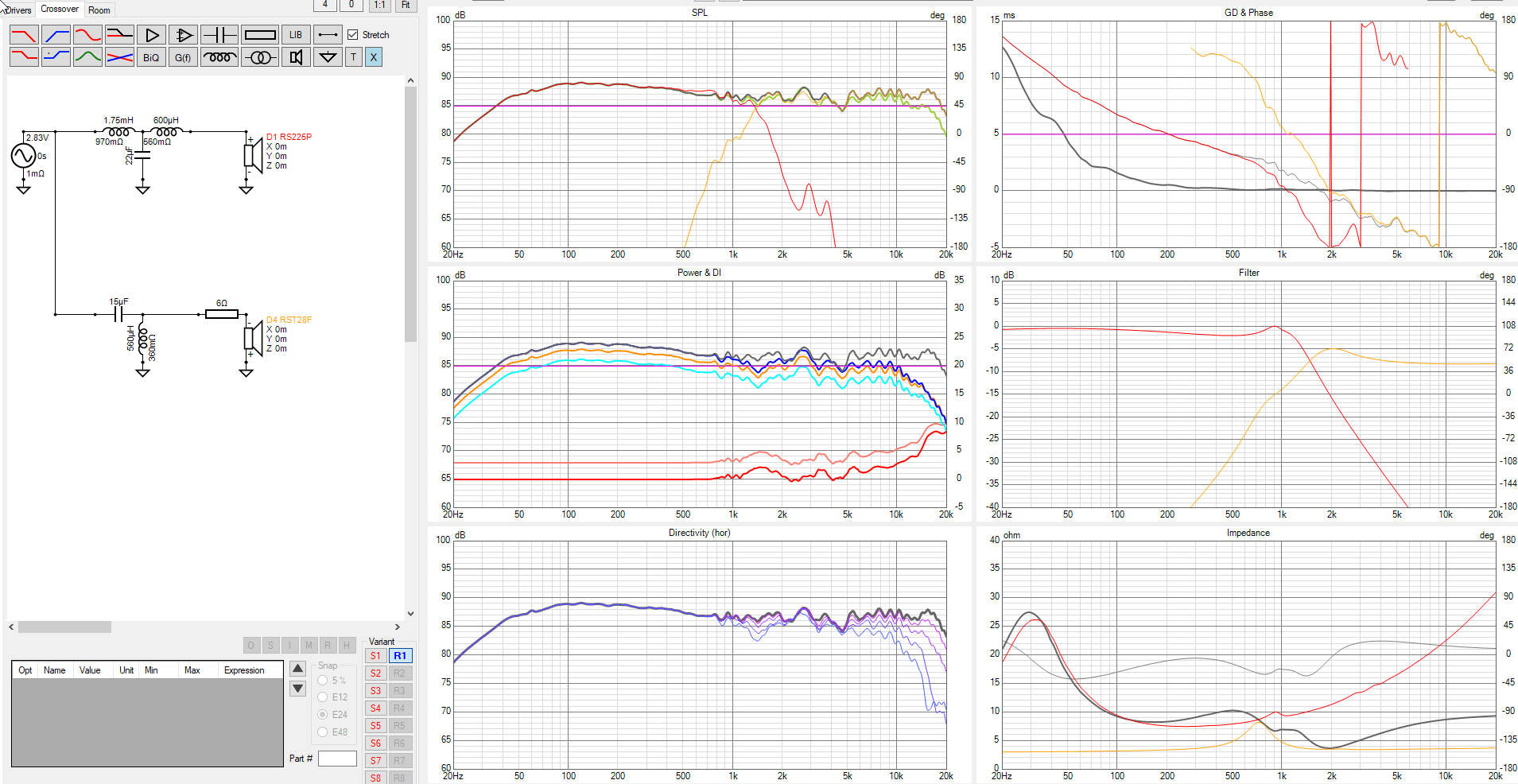
Task: Select the 6Ω resistor in the schematic
Action: pyautogui.click(x=222, y=314)
